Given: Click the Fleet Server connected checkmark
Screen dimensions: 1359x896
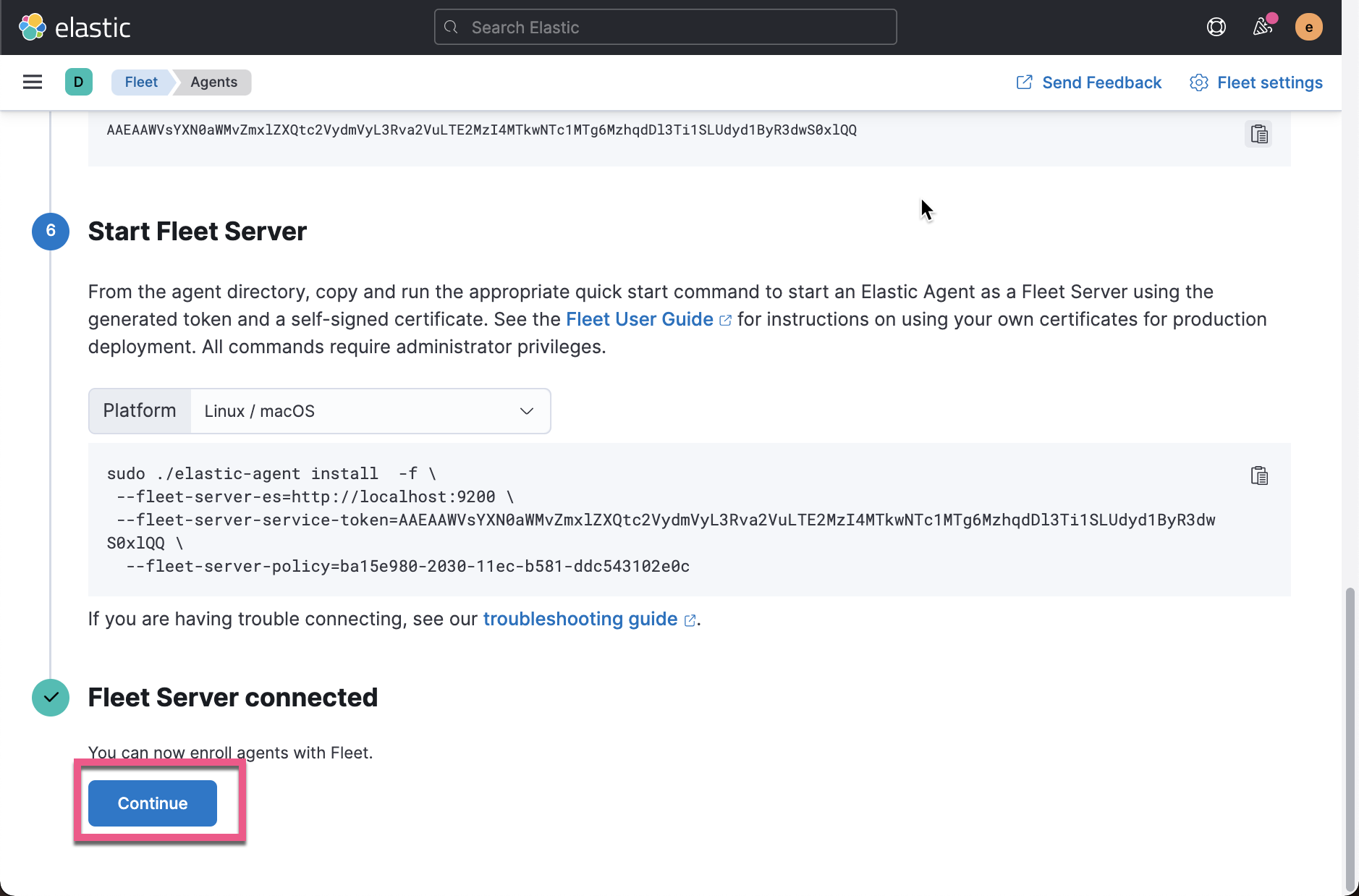Looking at the screenshot, I should tap(51, 697).
